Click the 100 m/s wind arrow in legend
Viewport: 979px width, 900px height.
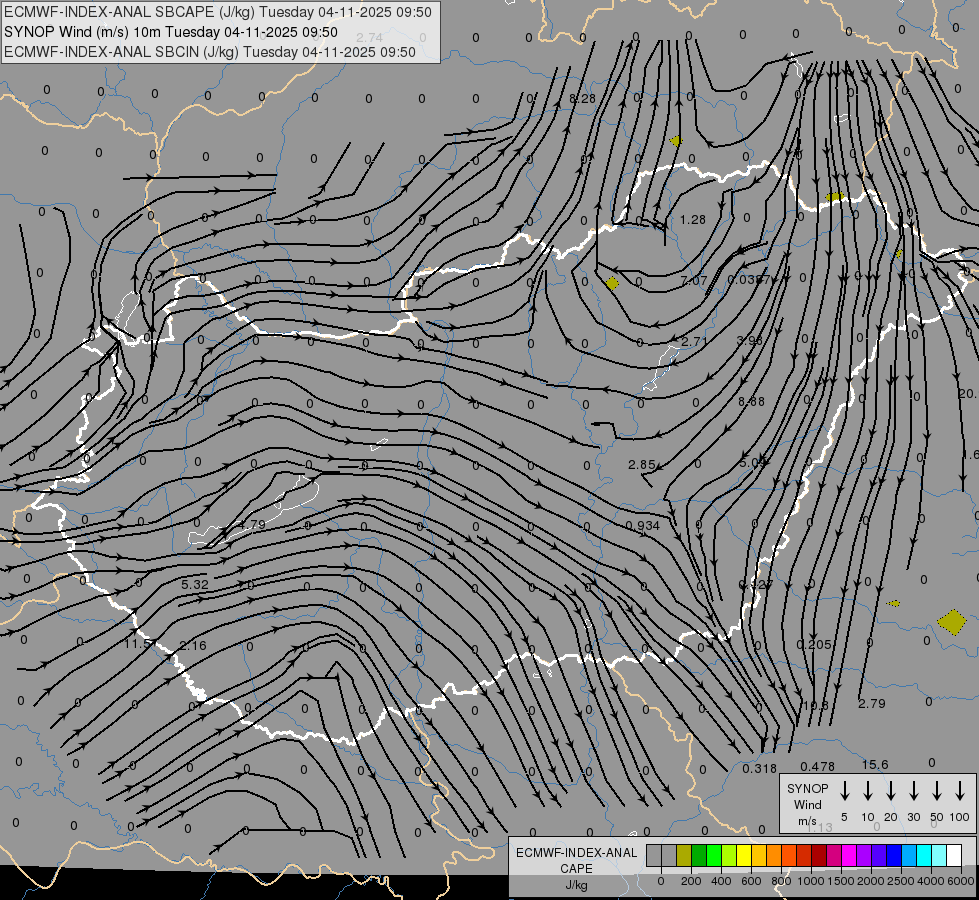point(960,791)
